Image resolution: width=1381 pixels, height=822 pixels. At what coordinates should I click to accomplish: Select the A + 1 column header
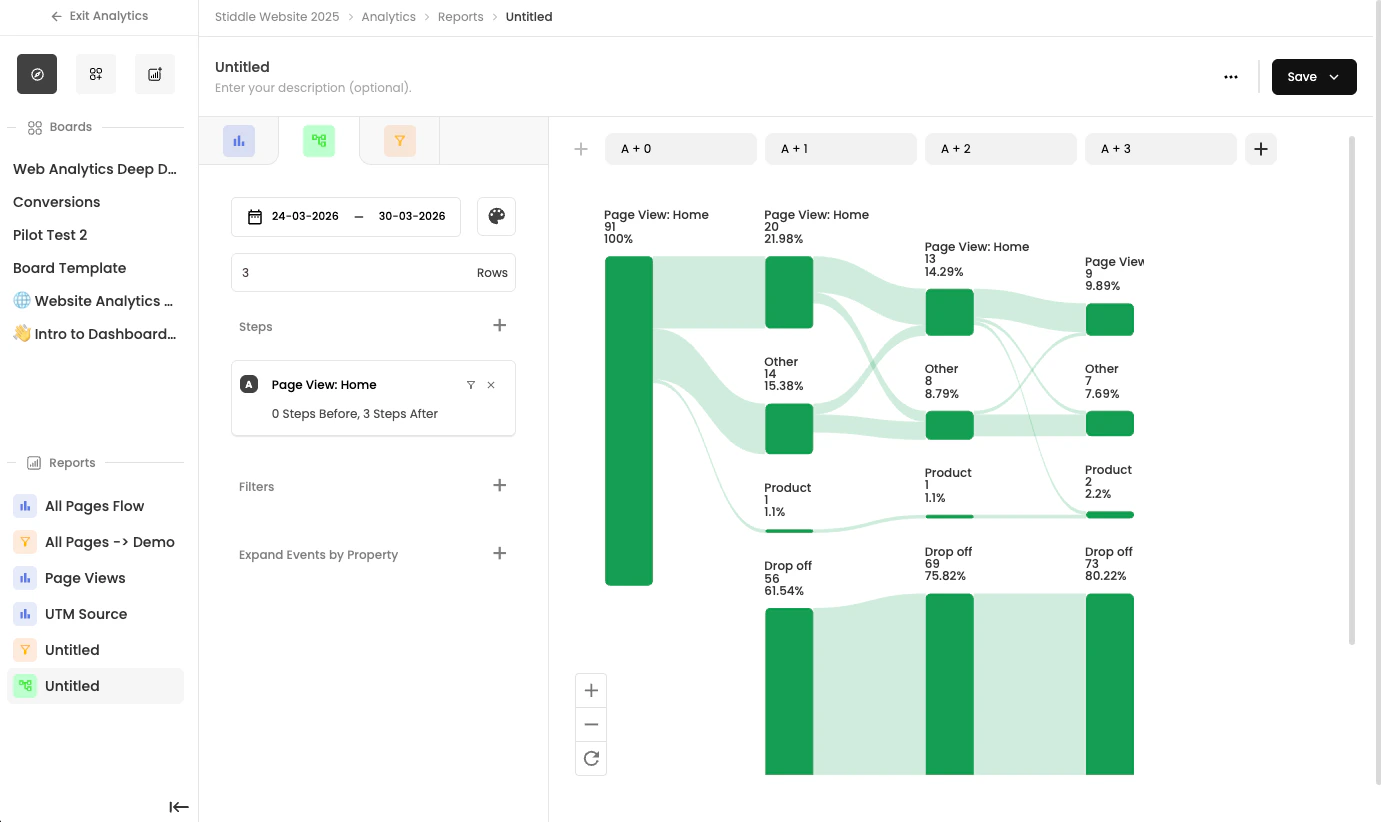coord(841,149)
